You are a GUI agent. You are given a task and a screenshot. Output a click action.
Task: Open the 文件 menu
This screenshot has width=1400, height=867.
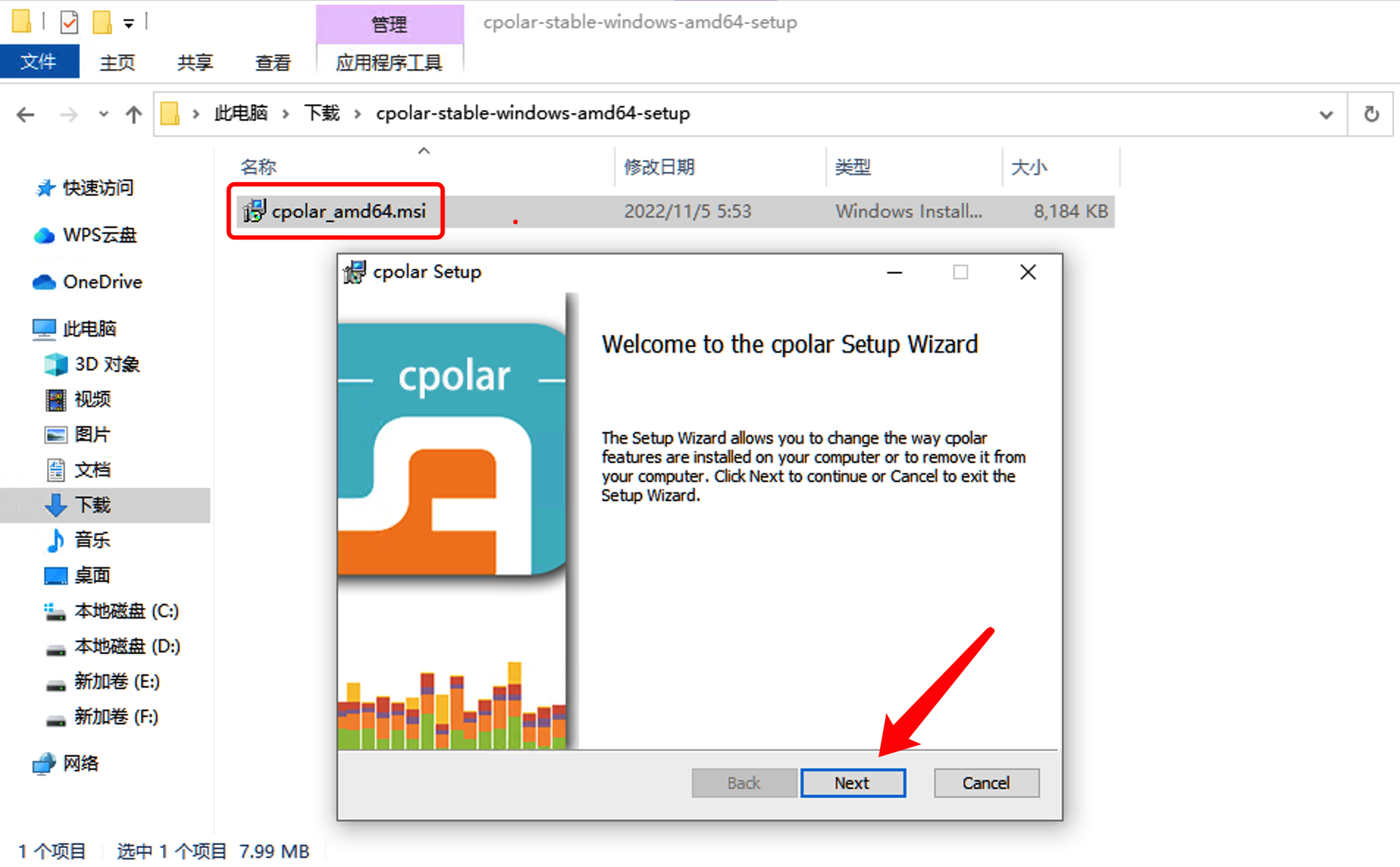click(40, 61)
